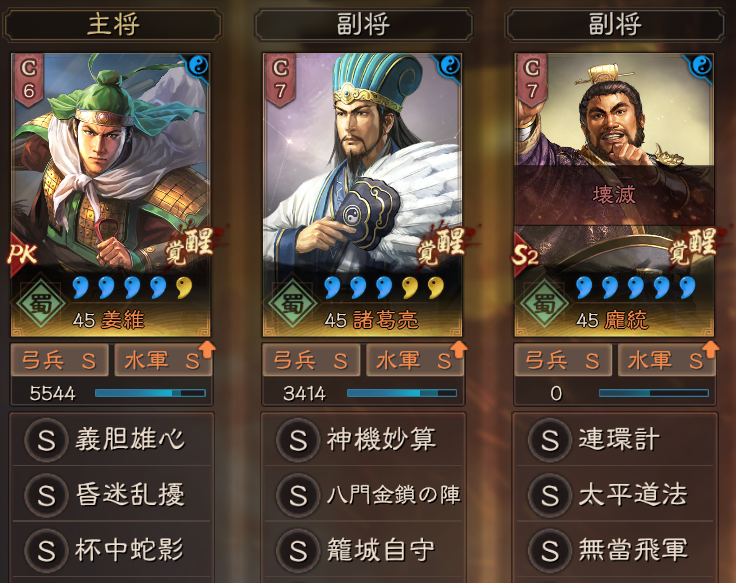
Task: Click 諸葛亮's 水軍 S aptitude button
Action: 414,361
